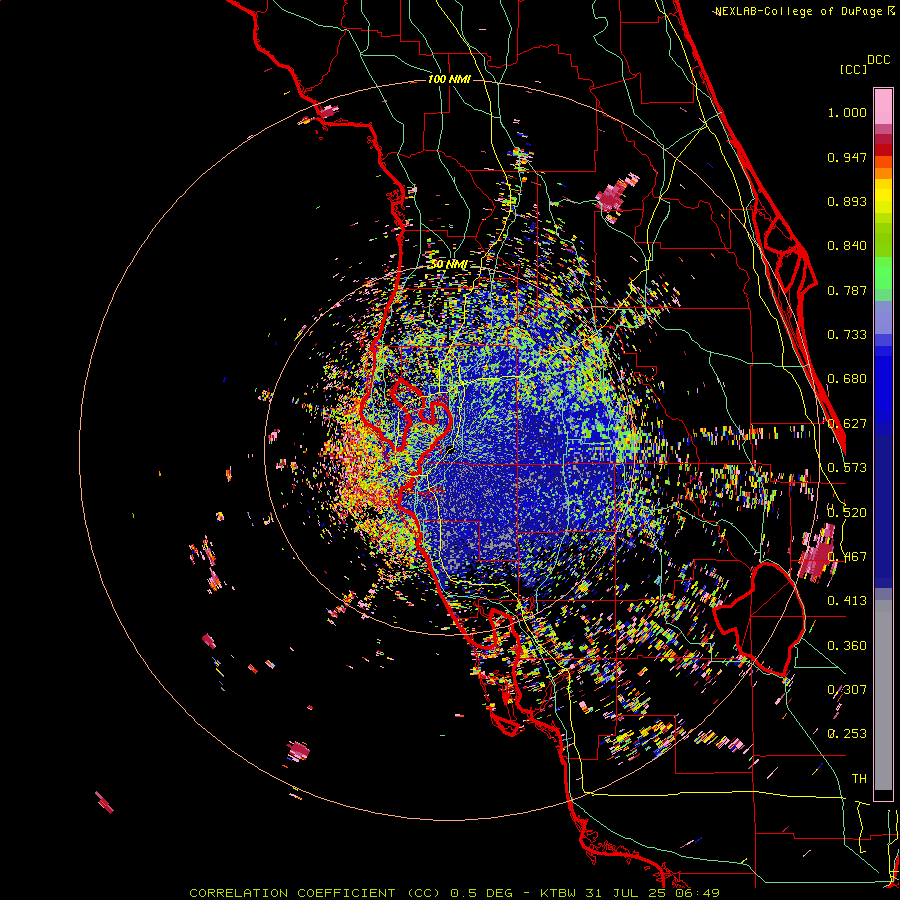Select the 0.573 scale value

tap(847, 468)
